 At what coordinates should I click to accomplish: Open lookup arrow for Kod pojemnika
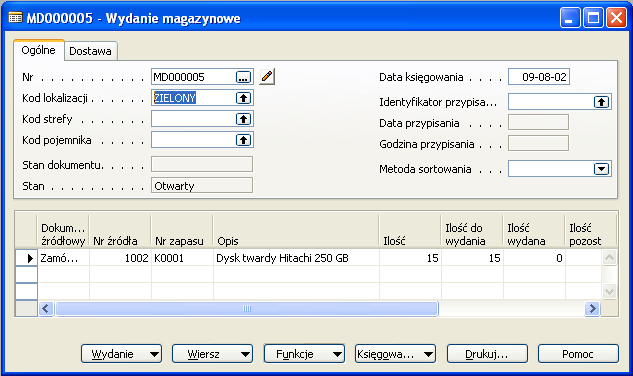pyautogui.click(x=243, y=140)
